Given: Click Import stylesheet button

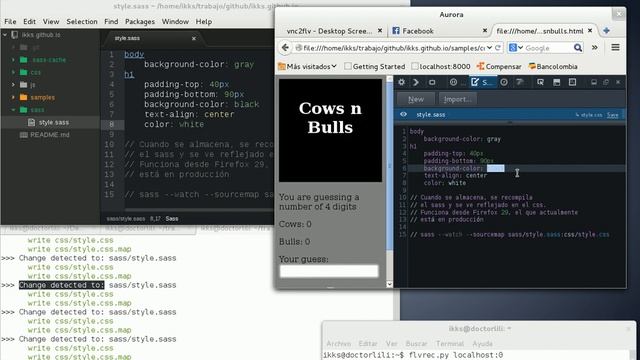Looking at the screenshot, I should [x=458, y=99].
